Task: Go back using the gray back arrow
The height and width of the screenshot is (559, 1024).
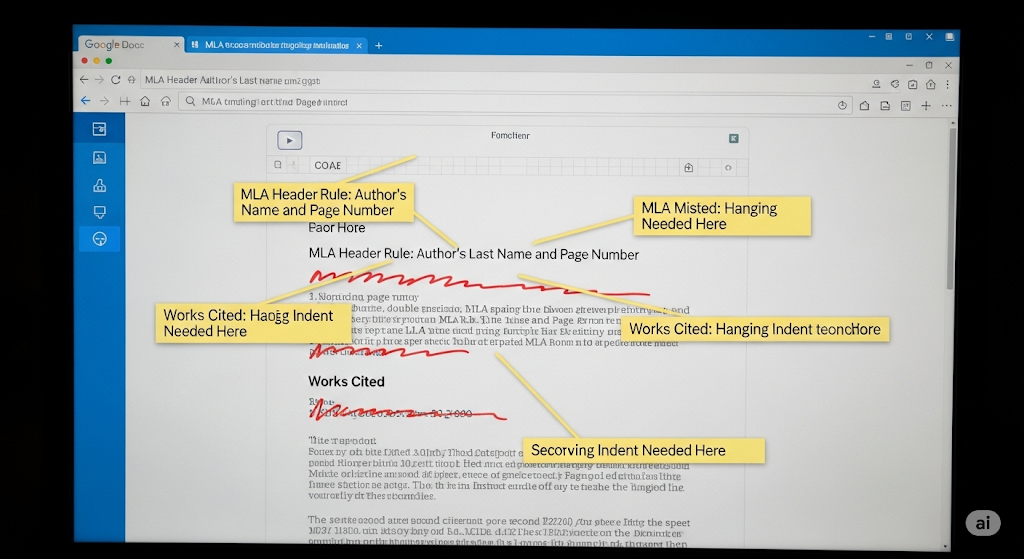Action: (x=84, y=80)
